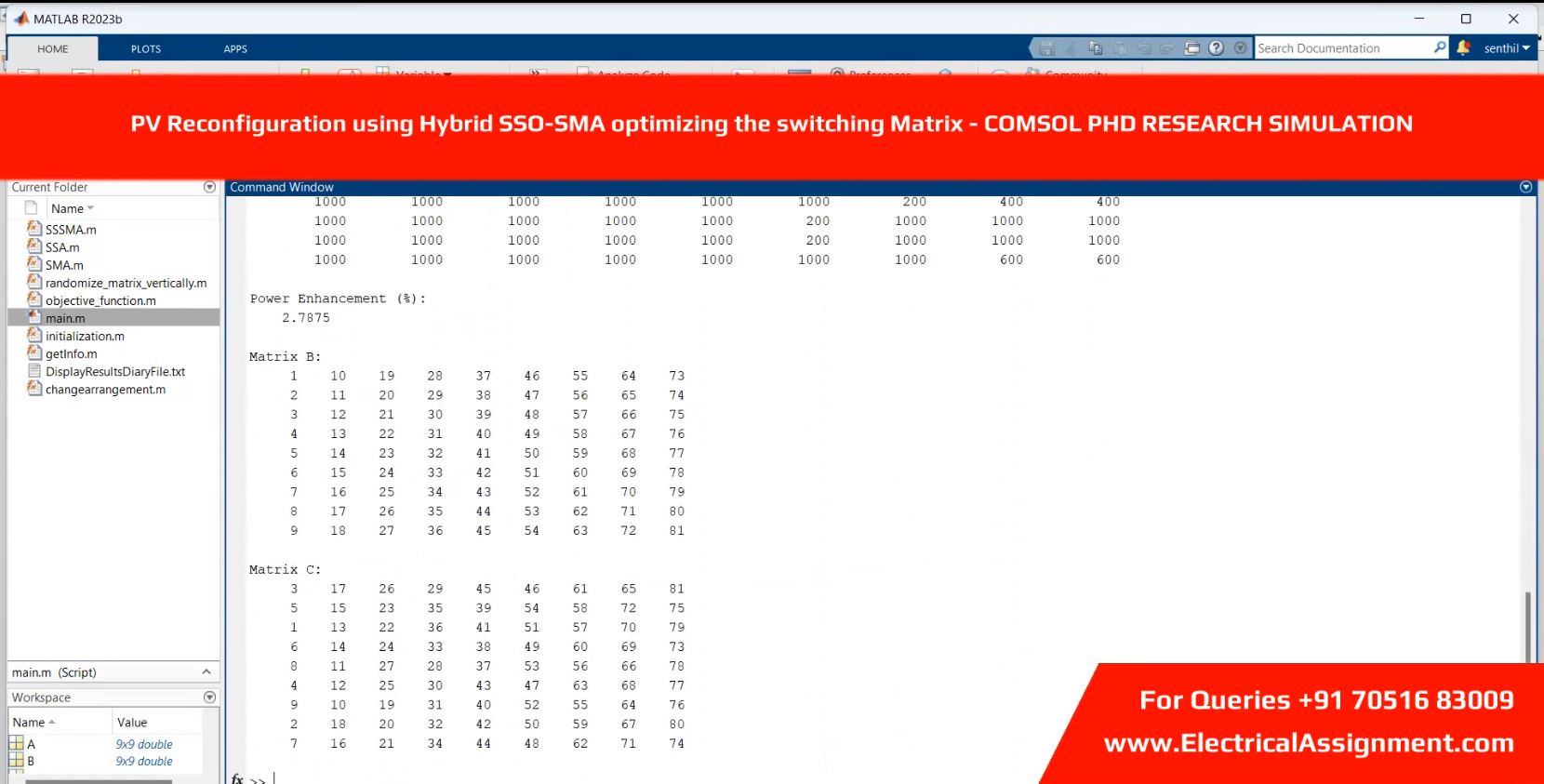This screenshot has height=784, width=1544.
Task: Click the 'Matrix B:' output label
Action: click(285, 356)
